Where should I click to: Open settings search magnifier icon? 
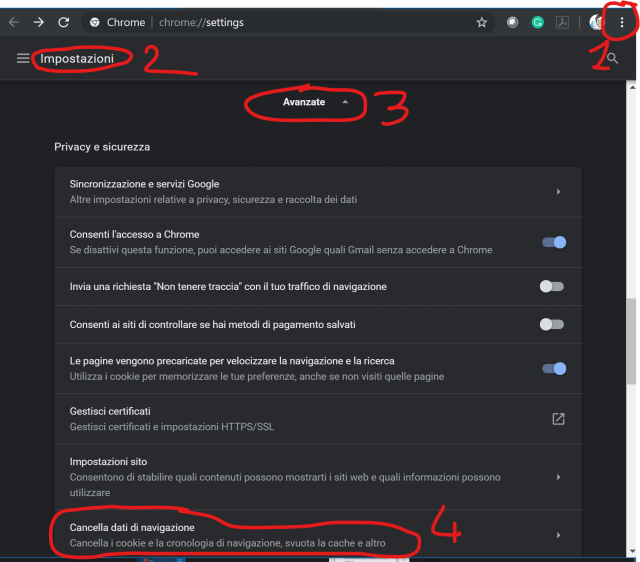click(x=612, y=59)
